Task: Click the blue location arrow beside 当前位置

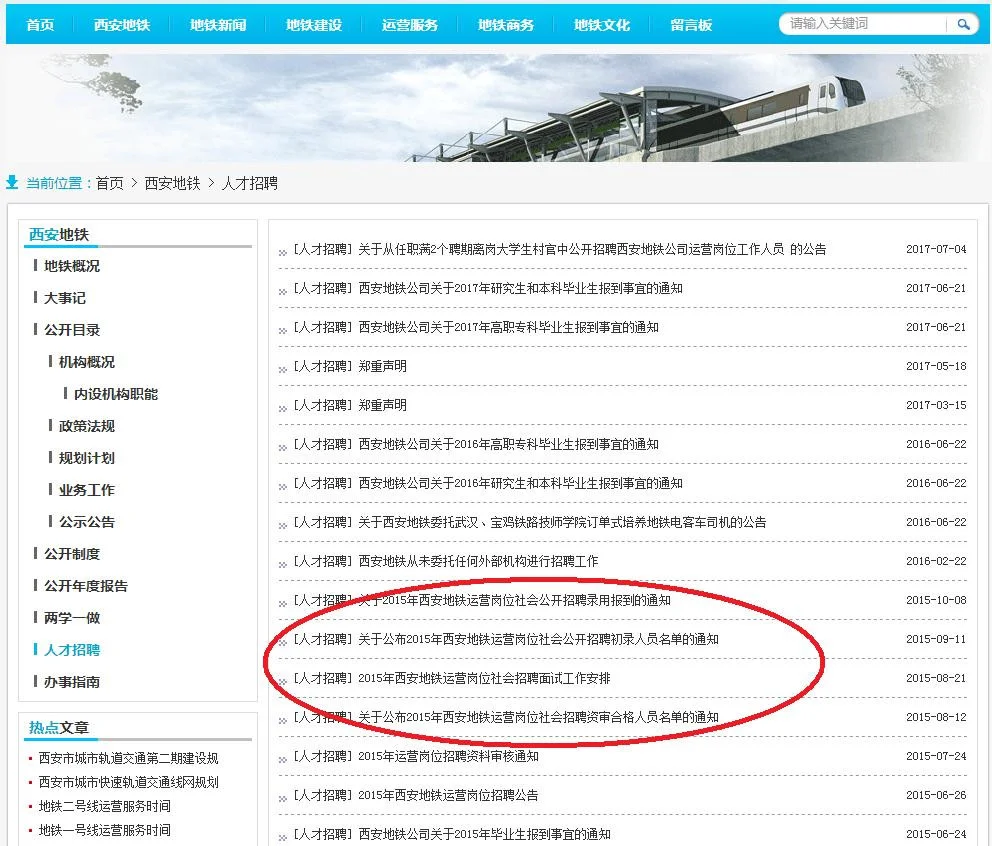Action: point(12,182)
